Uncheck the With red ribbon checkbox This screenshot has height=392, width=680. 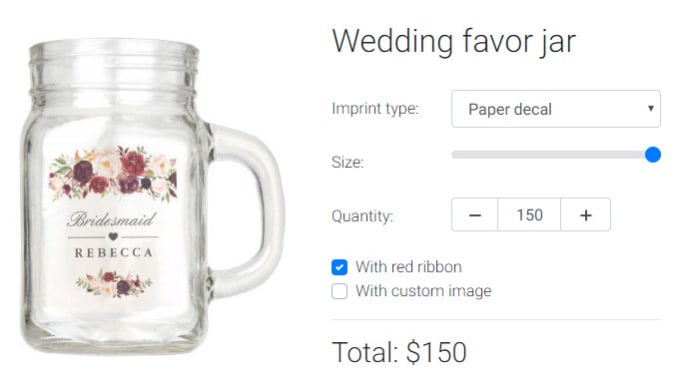click(339, 267)
